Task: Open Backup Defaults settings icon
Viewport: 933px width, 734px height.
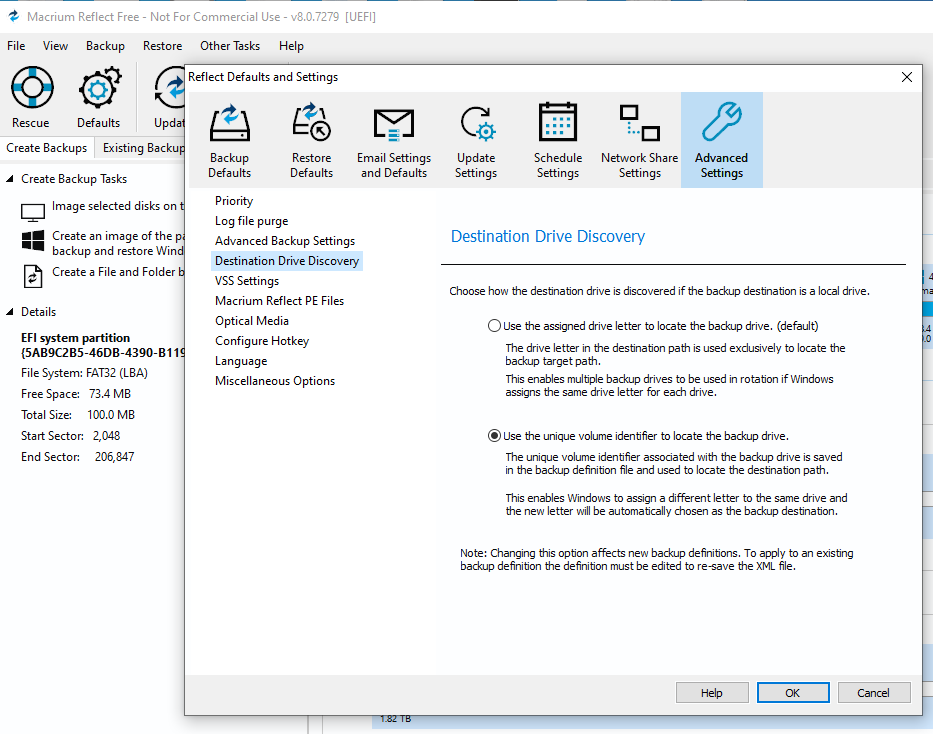Action: click(x=230, y=123)
